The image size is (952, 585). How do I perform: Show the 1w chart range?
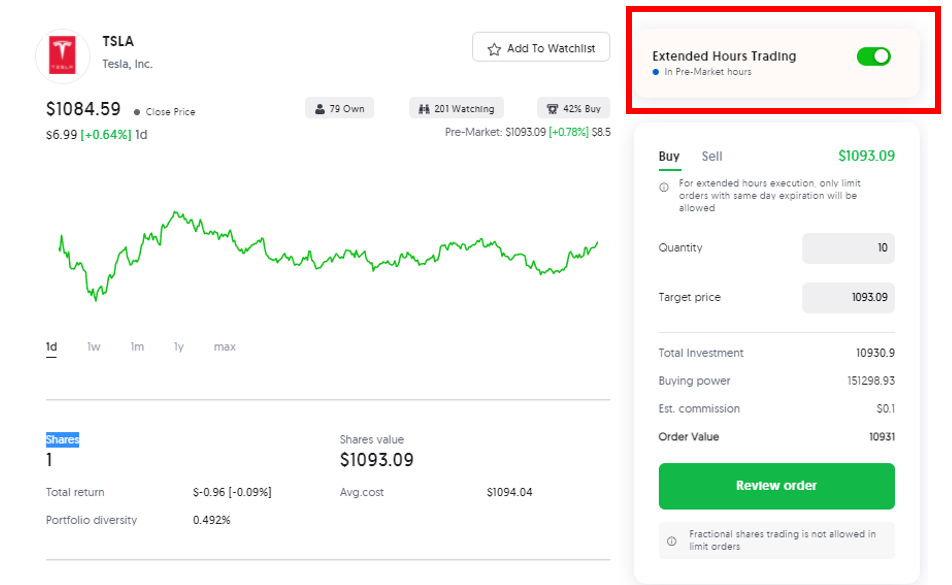[x=94, y=347]
